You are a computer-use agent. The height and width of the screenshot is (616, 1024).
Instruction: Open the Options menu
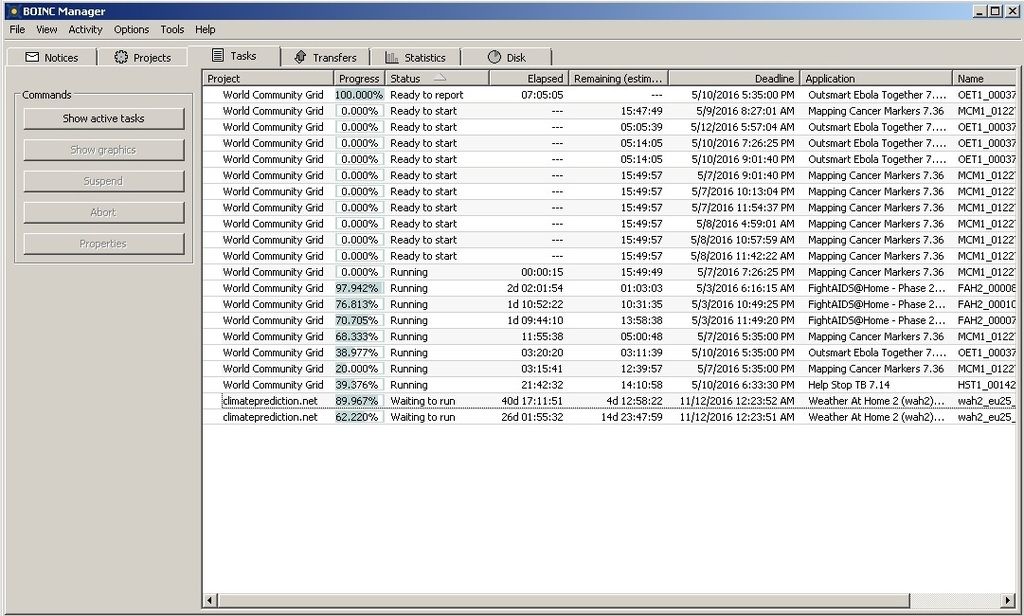[x=131, y=30]
